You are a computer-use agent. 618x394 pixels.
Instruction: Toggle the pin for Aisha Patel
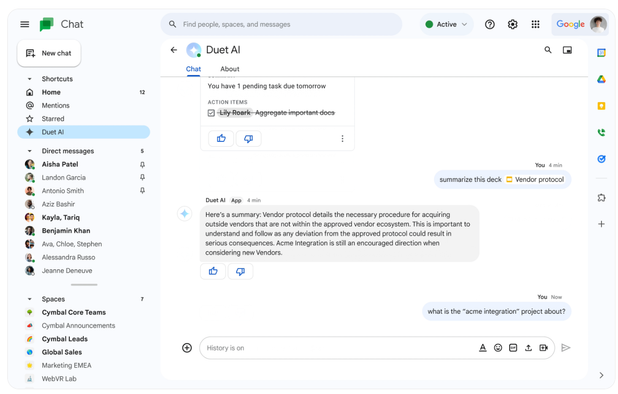[x=142, y=164]
